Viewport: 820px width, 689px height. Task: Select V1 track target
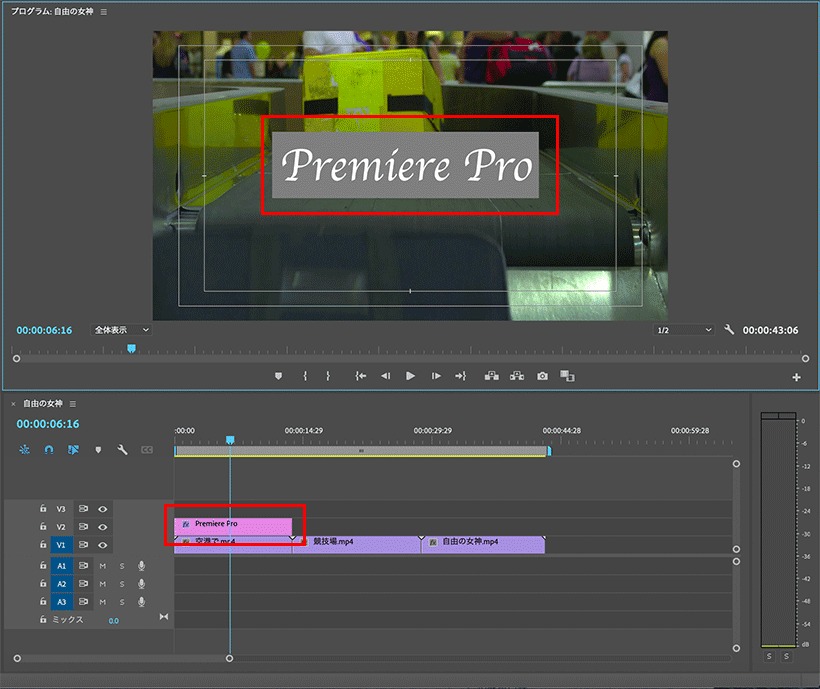[x=61, y=545]
